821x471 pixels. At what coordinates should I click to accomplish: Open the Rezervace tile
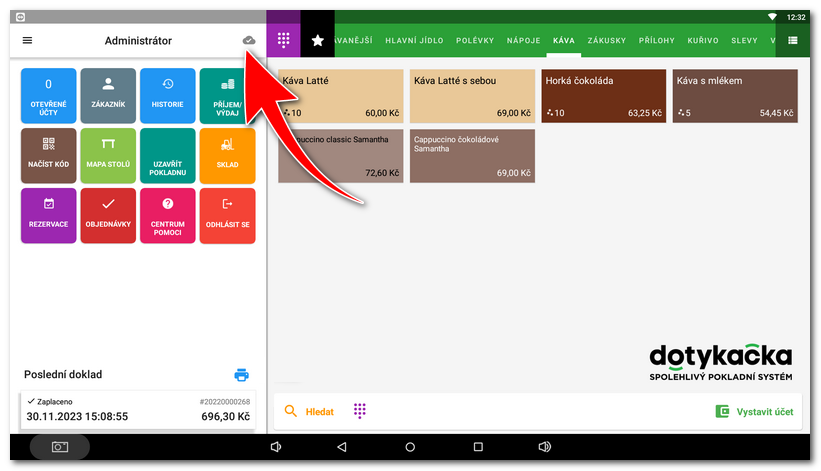49,215
